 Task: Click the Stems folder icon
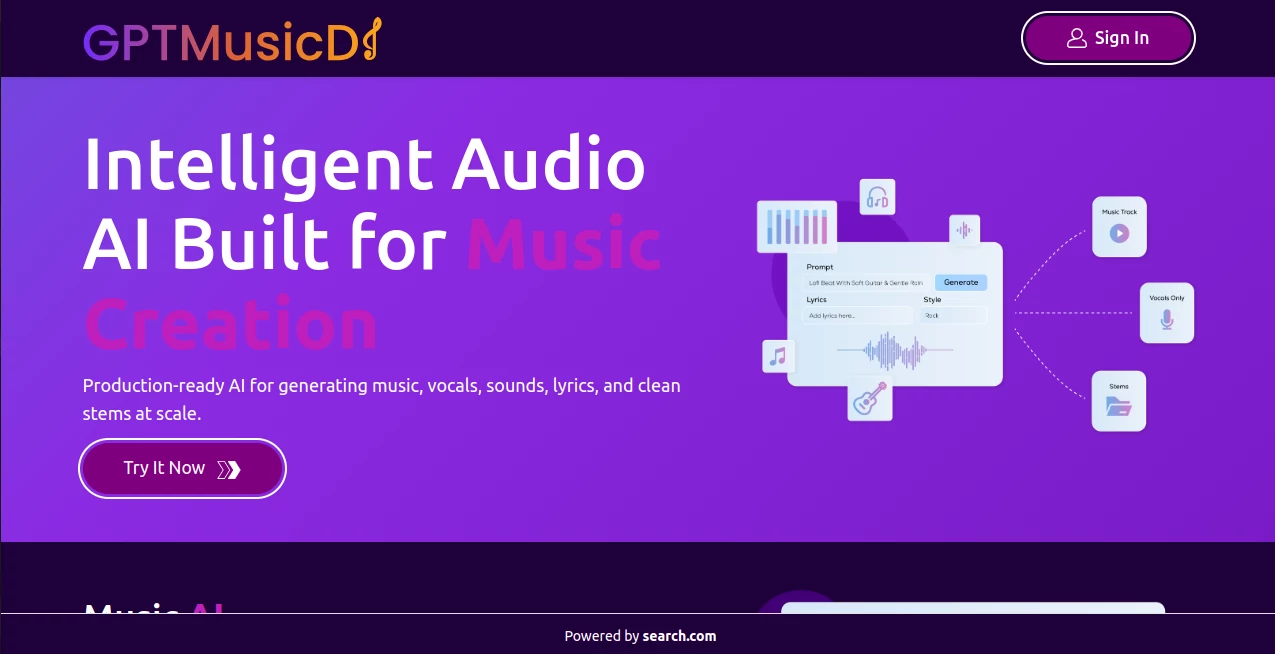coord(1119,406)
